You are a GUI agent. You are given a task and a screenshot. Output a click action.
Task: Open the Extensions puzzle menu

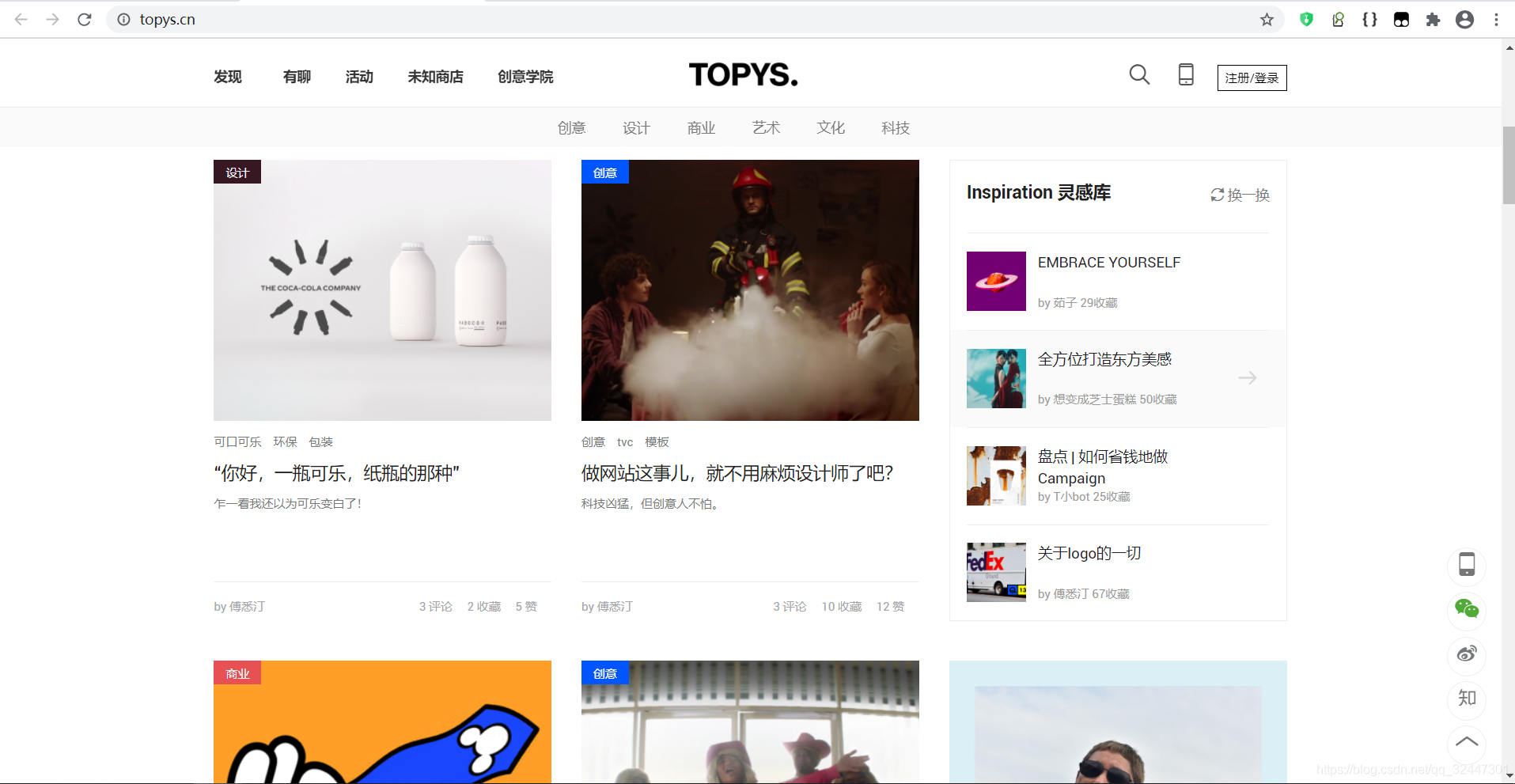point(1433,20)
